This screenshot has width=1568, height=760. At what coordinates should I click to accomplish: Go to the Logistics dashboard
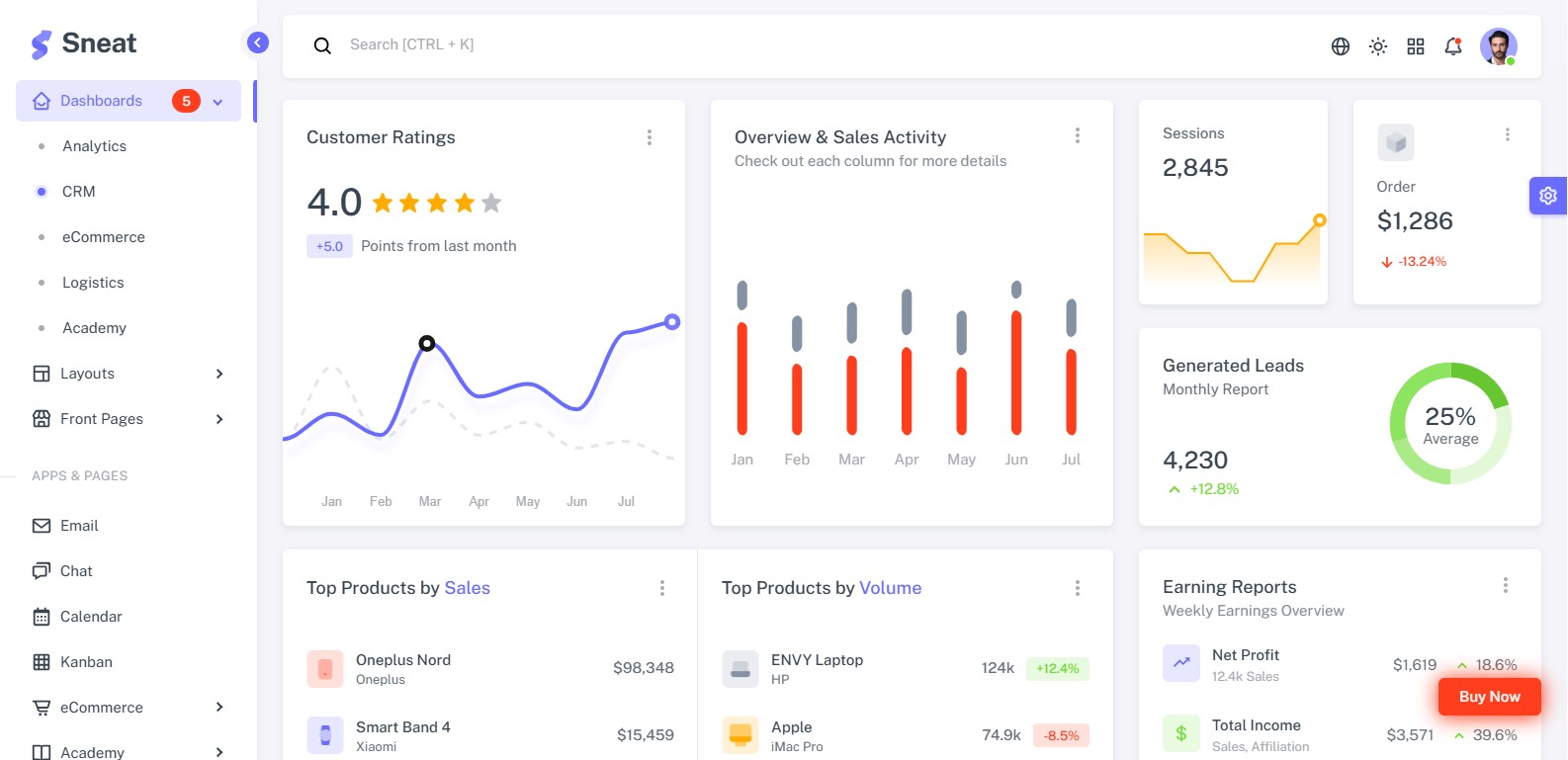(93, 283)
